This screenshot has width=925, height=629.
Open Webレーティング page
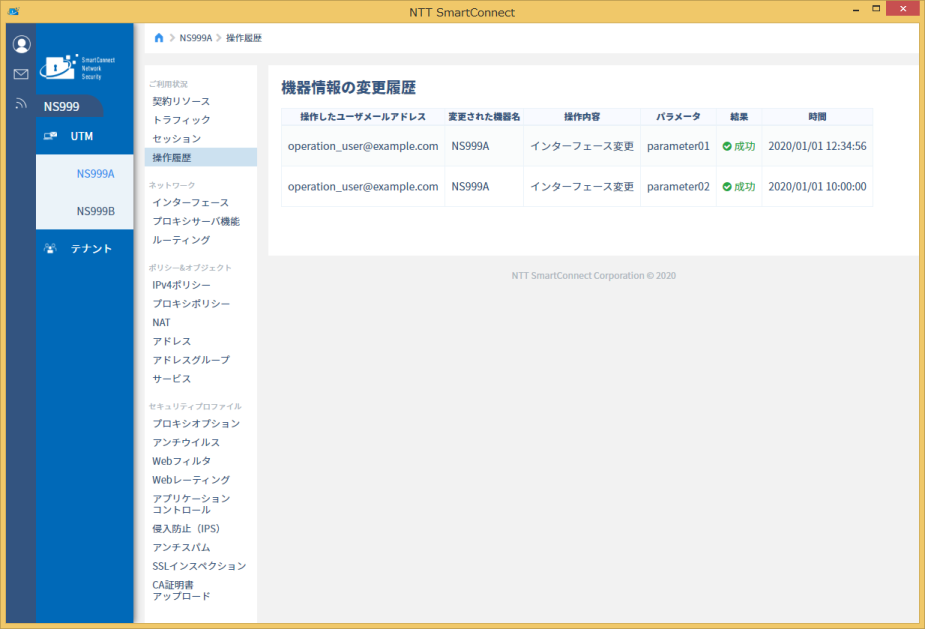tap(191, 480)
